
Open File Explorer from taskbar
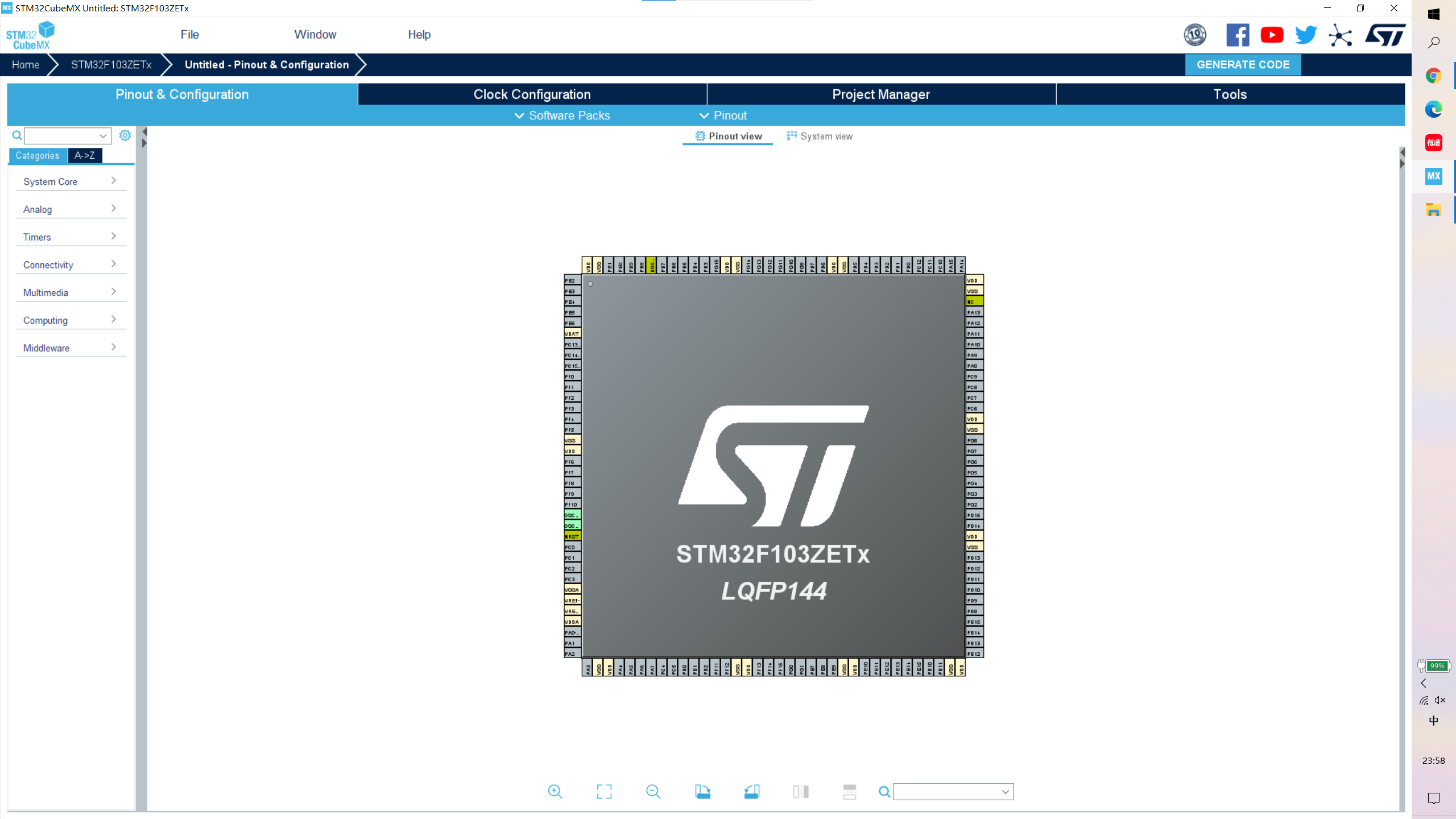[x=1433, y=209]
